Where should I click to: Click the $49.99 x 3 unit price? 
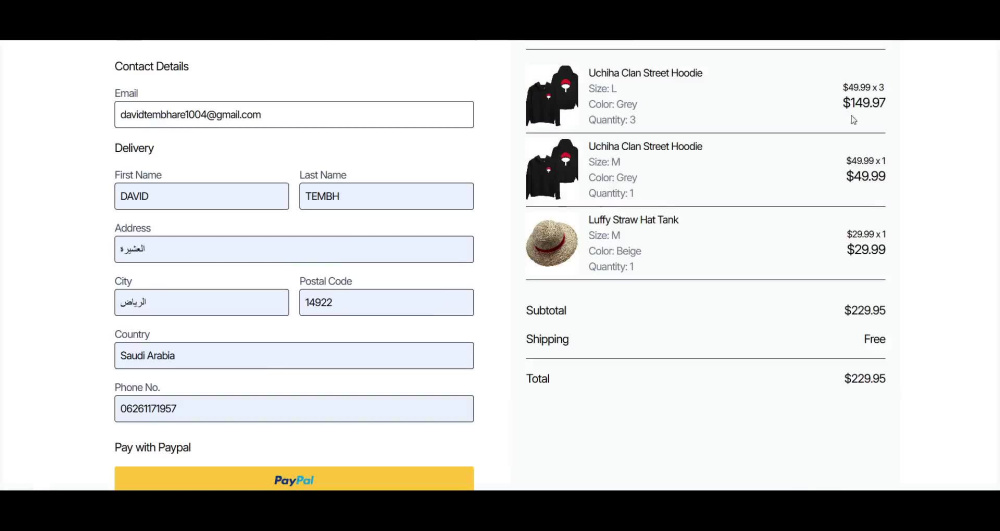863,87
